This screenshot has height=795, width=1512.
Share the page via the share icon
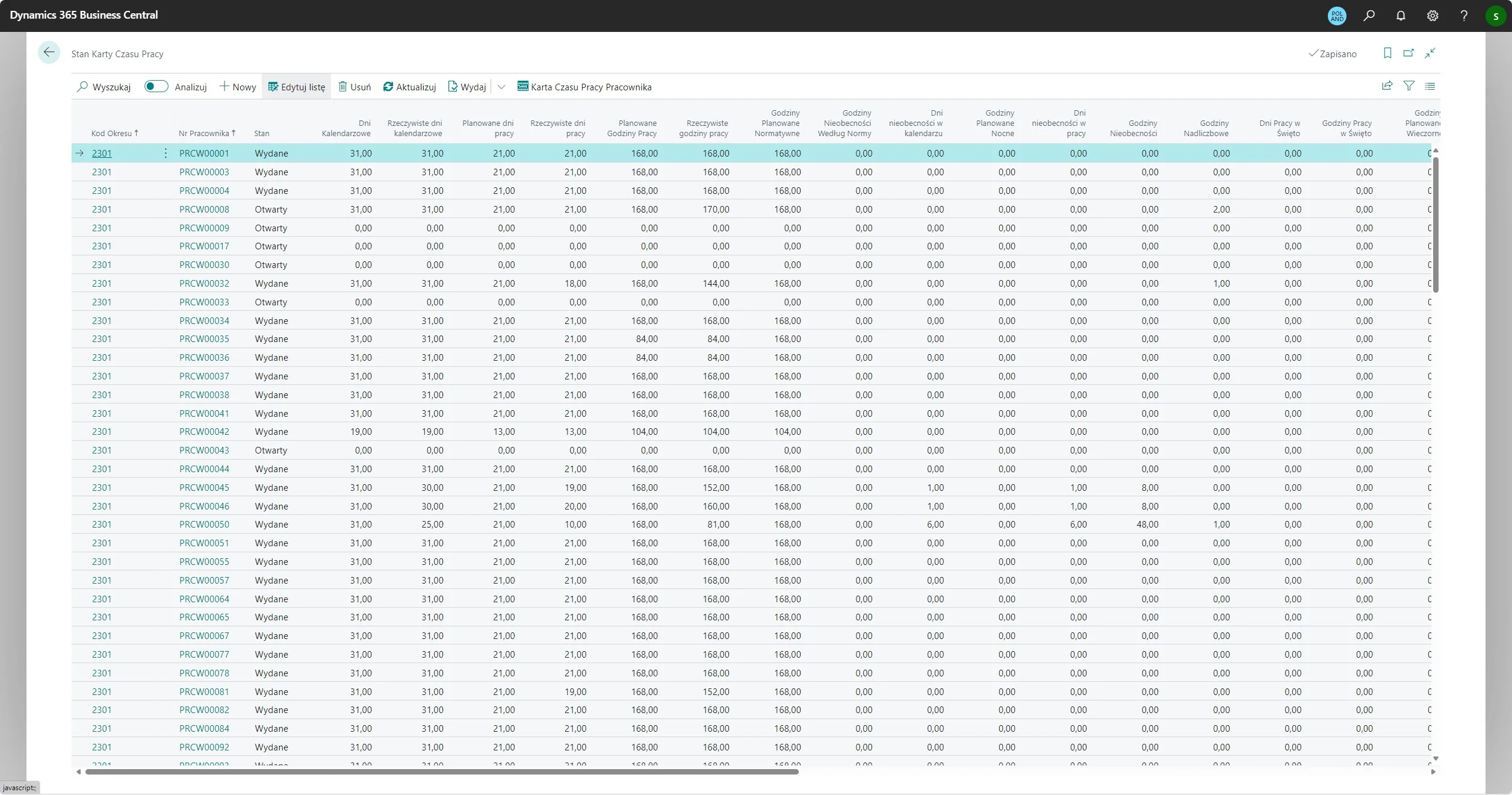[x=1387, y=86]
